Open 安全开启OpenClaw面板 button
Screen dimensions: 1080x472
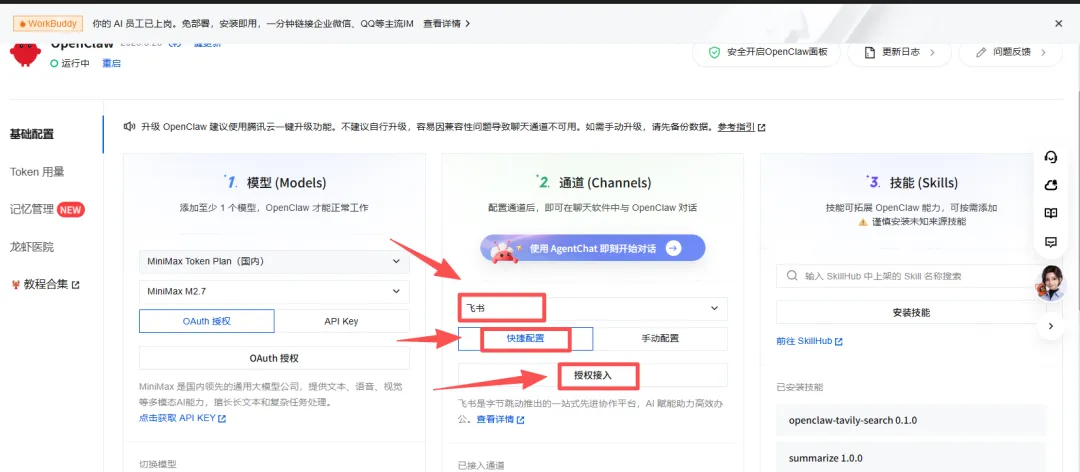pos(766,52)
